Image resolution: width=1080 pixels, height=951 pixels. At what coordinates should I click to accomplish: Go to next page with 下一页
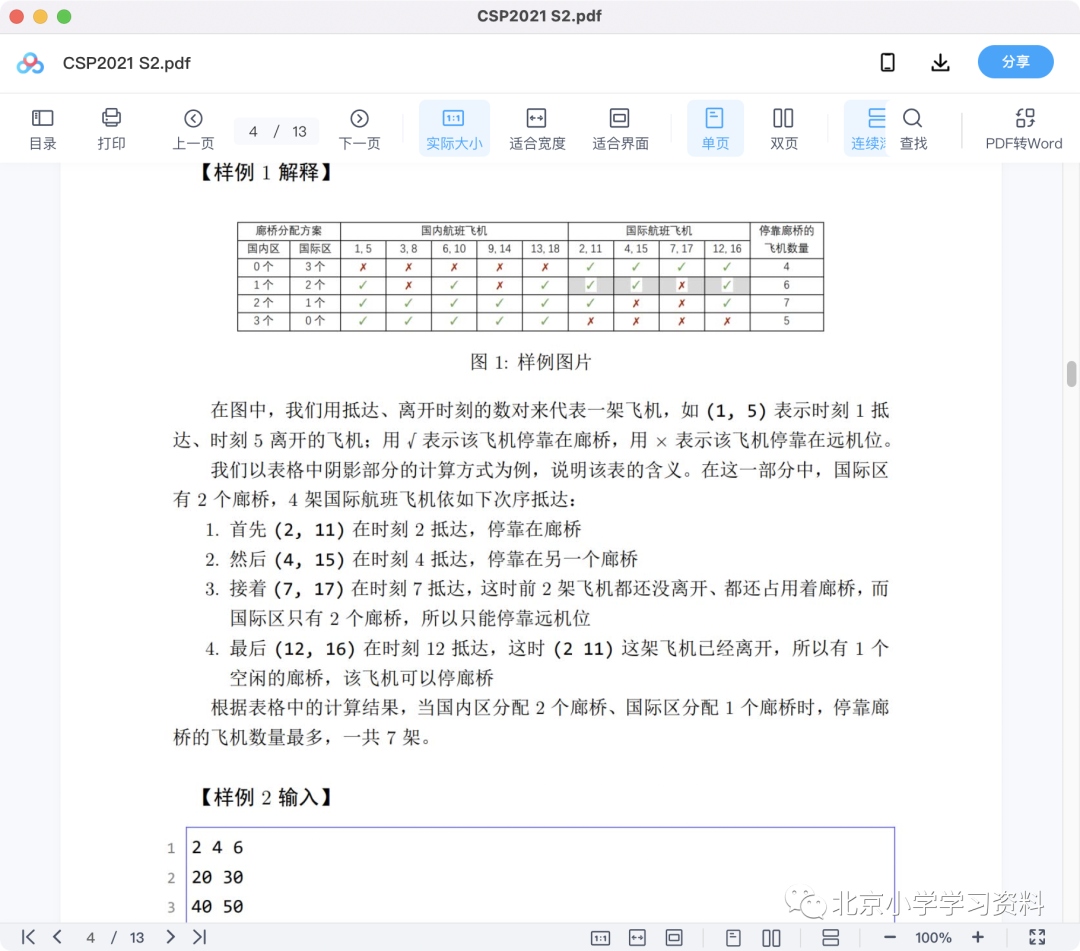(x=359, y=129)
